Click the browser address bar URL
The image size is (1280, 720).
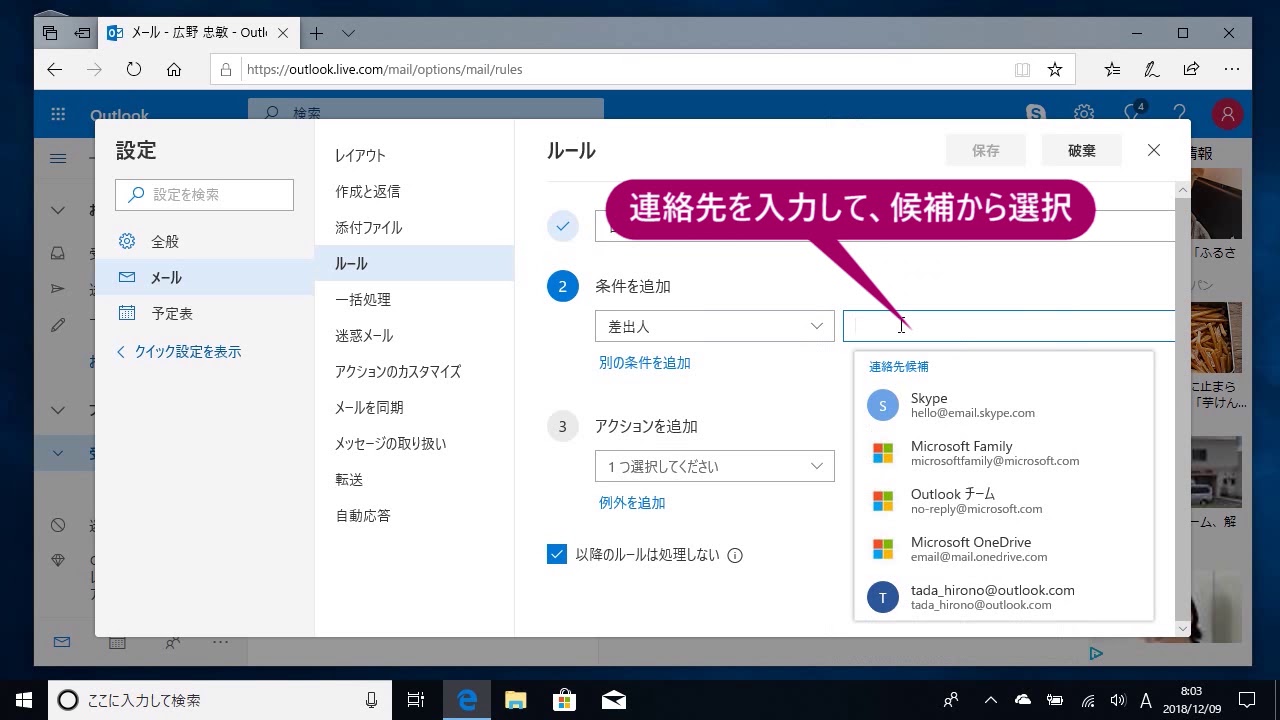pos(384,70)
